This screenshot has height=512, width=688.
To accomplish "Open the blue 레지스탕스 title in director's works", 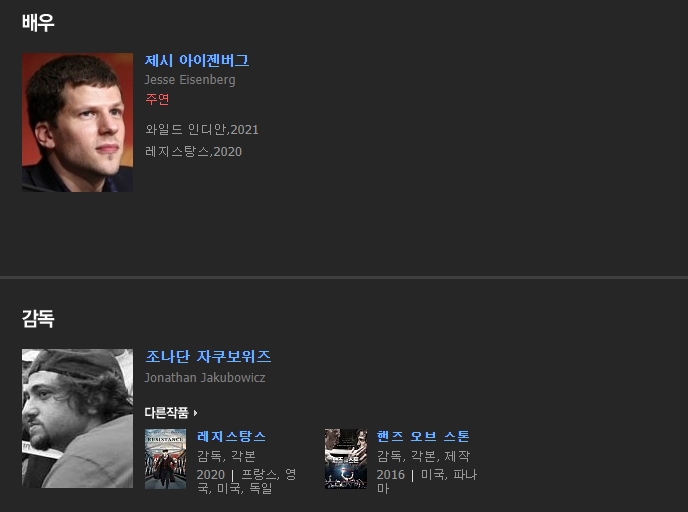I will (231, 436).
